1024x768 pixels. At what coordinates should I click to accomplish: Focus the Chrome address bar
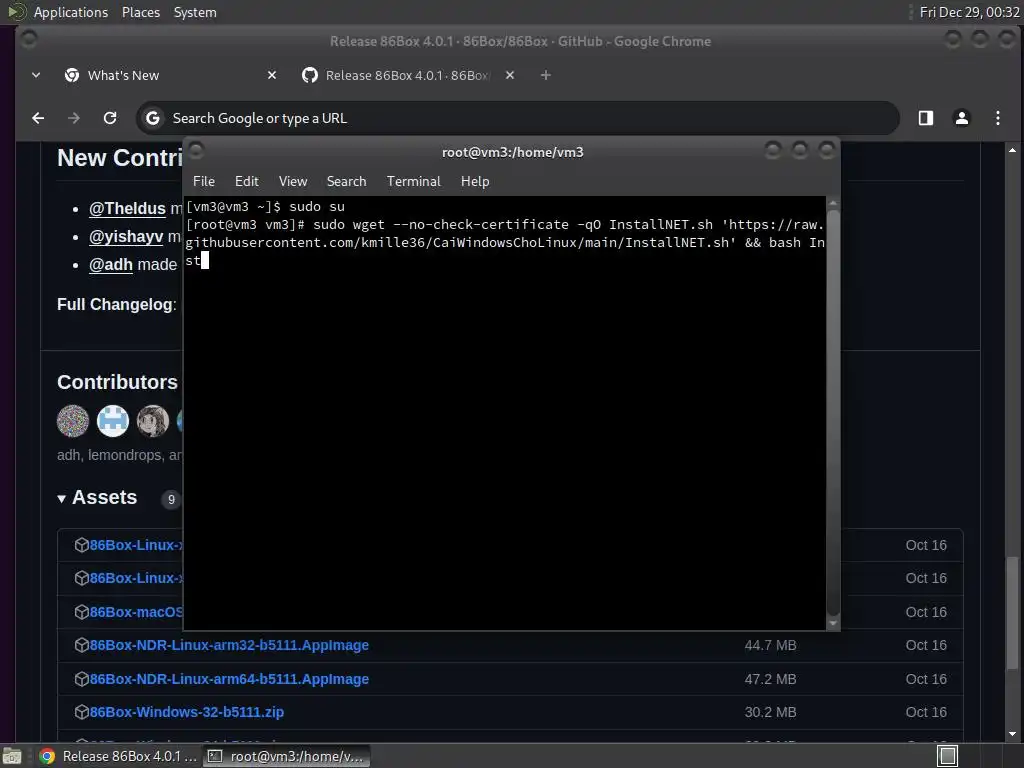(517, 118)
